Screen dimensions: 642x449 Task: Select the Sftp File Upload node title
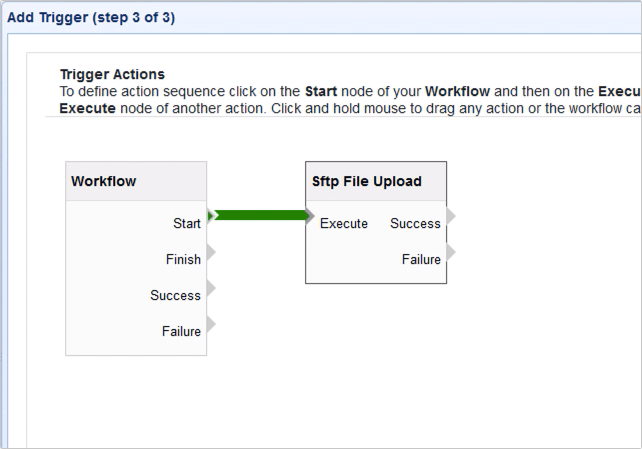click(x=367, y=182)
